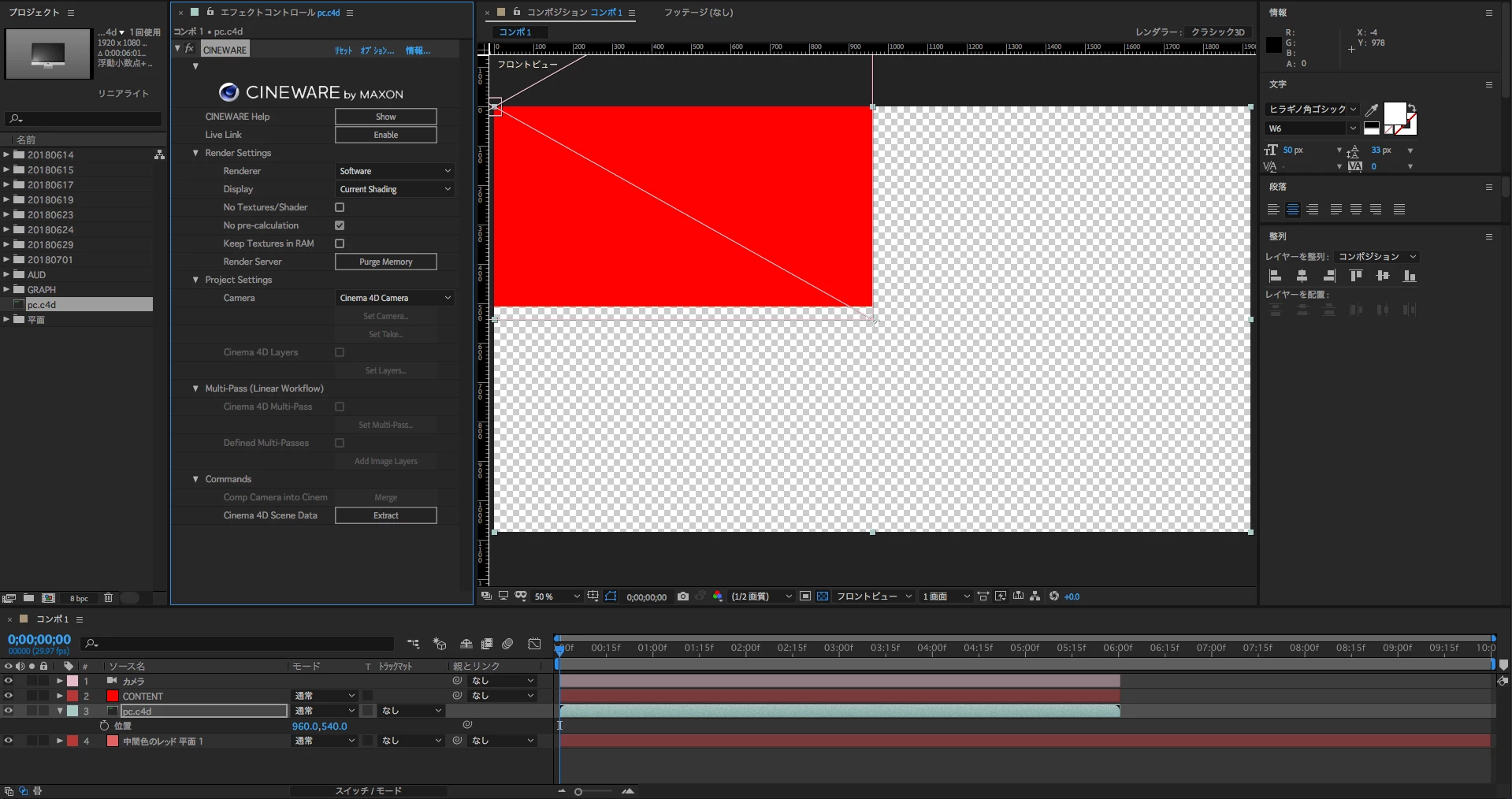This screenshot has height=799, width=1512.
Task: Collapse the Render Settings section
Action: point(195,153)
